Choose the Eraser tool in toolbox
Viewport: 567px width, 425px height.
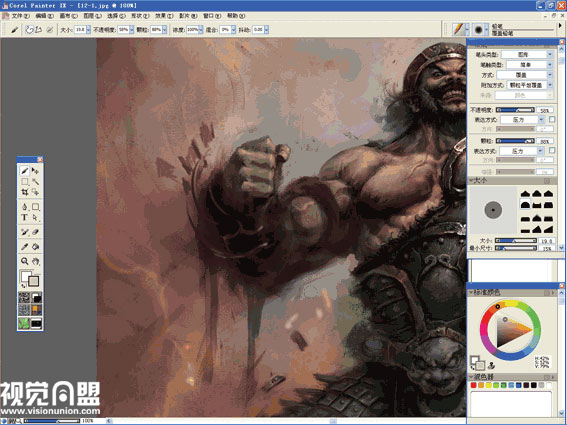tap(35, 232)
